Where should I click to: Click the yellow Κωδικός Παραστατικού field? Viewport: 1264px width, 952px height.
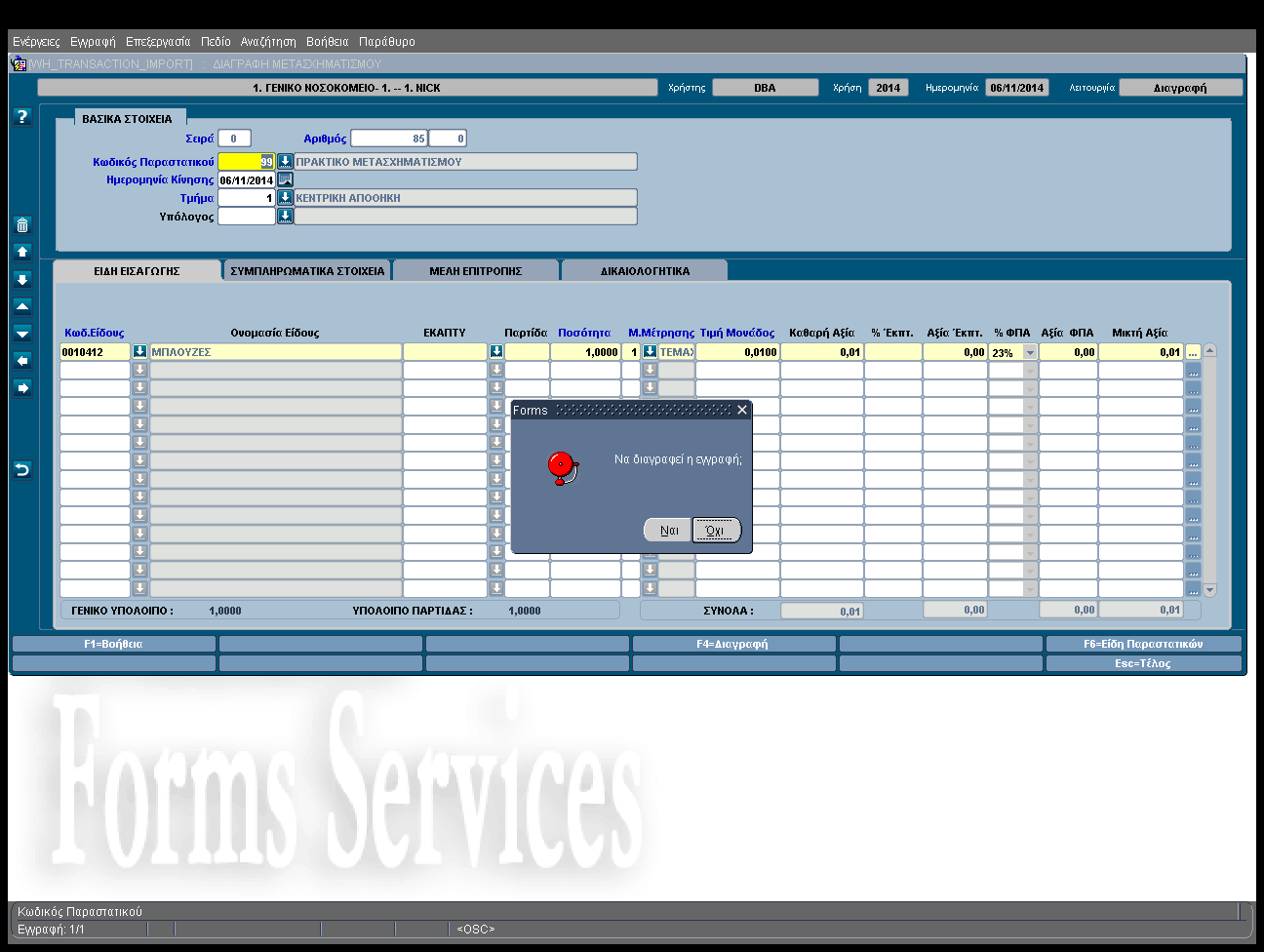[247, 161]
